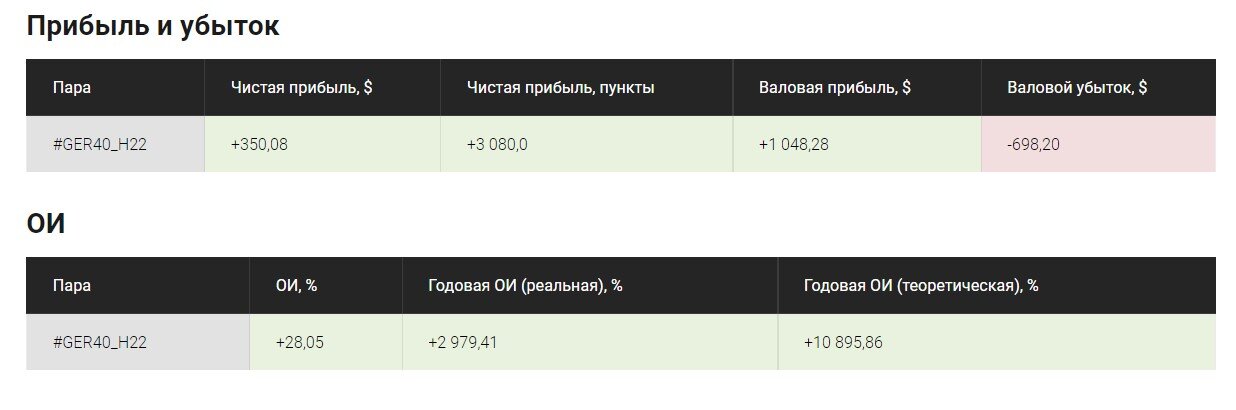Image resolution: width=1236 pixels, height=410 pixels.
Task: Select 'Пара' header in ОИ table
Action: [x=72, y=286]
